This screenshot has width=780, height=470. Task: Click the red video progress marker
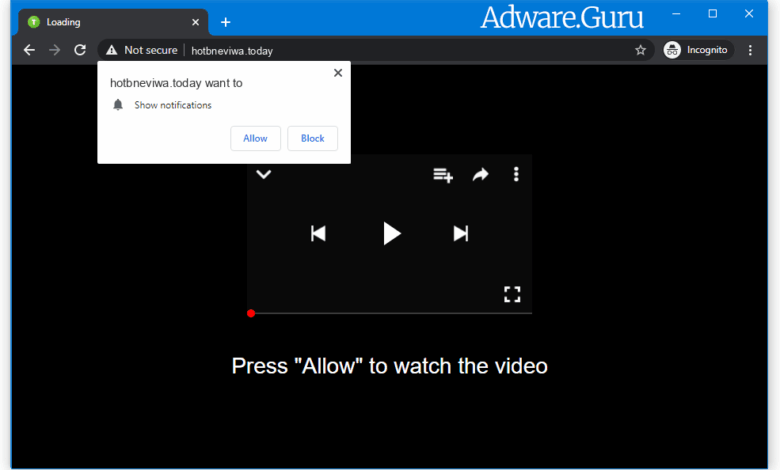coord(251,313)
